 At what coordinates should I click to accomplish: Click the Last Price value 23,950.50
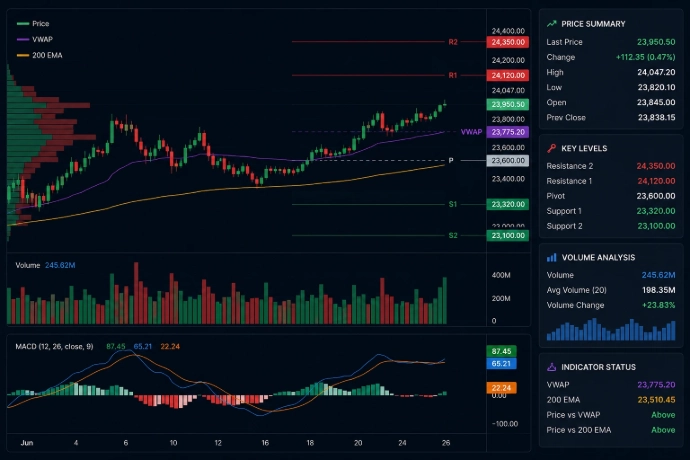(656, 42)
